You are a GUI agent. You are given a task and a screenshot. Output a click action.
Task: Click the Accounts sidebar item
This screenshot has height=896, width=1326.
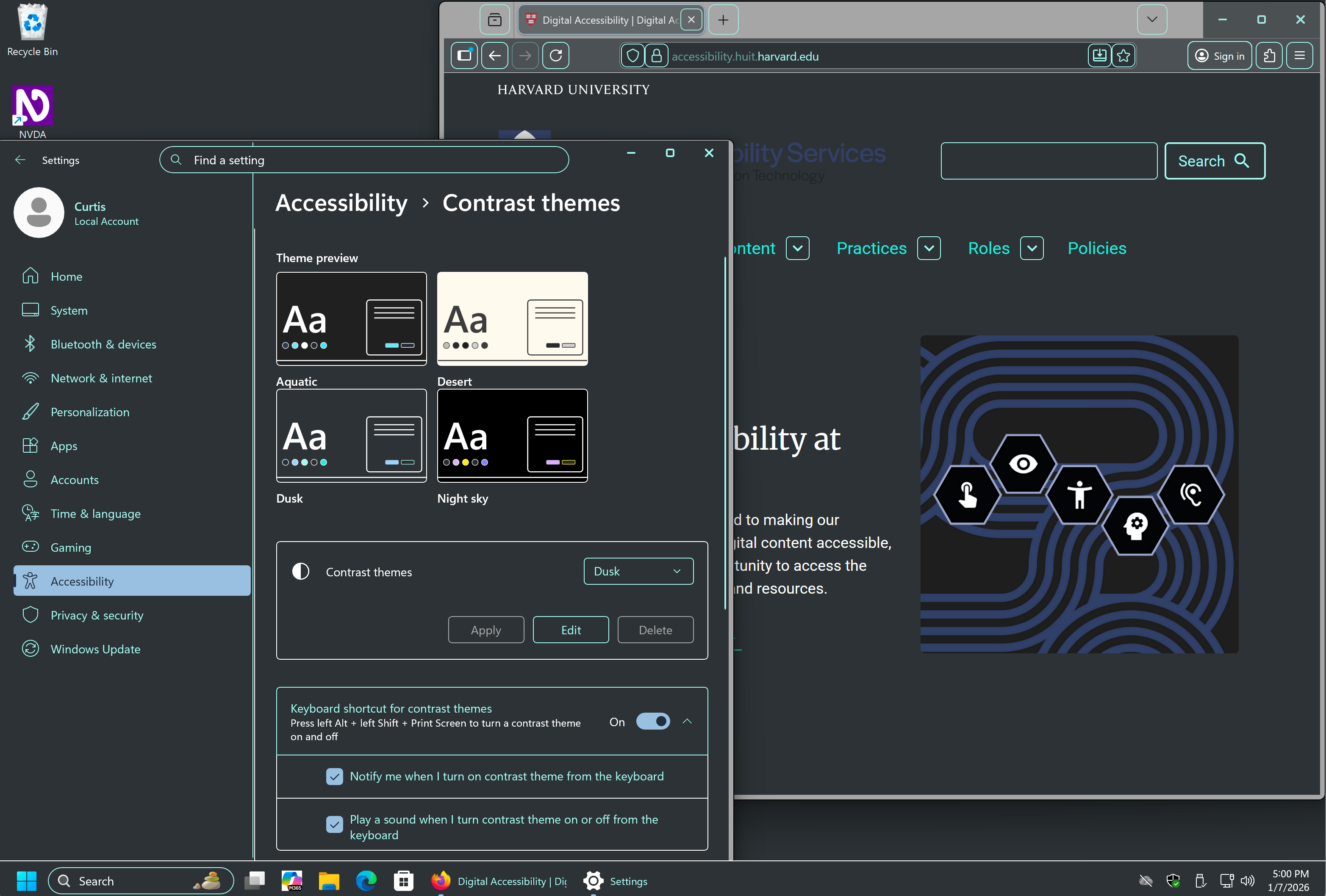(x=131, y=480)
